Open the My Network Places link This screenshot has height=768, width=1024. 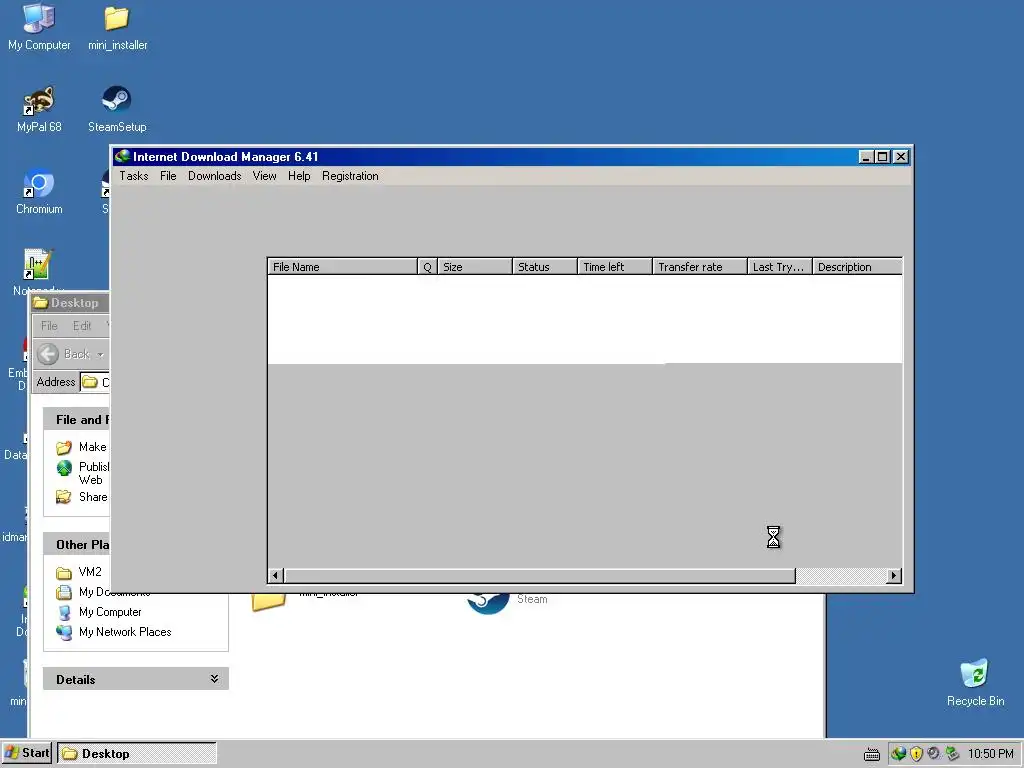click(x=125, y=632)
